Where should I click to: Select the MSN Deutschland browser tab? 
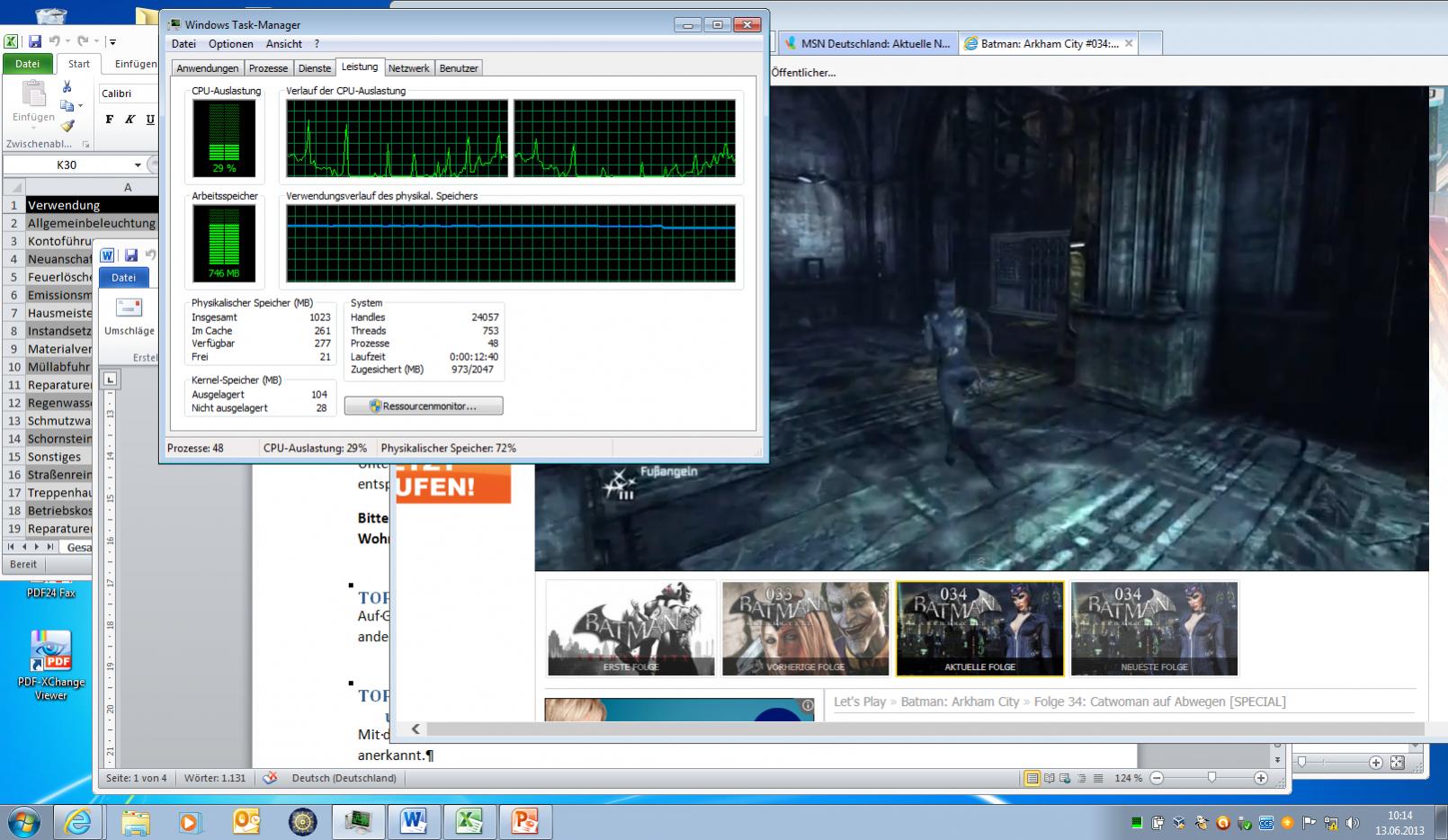[x=868, y=43]
